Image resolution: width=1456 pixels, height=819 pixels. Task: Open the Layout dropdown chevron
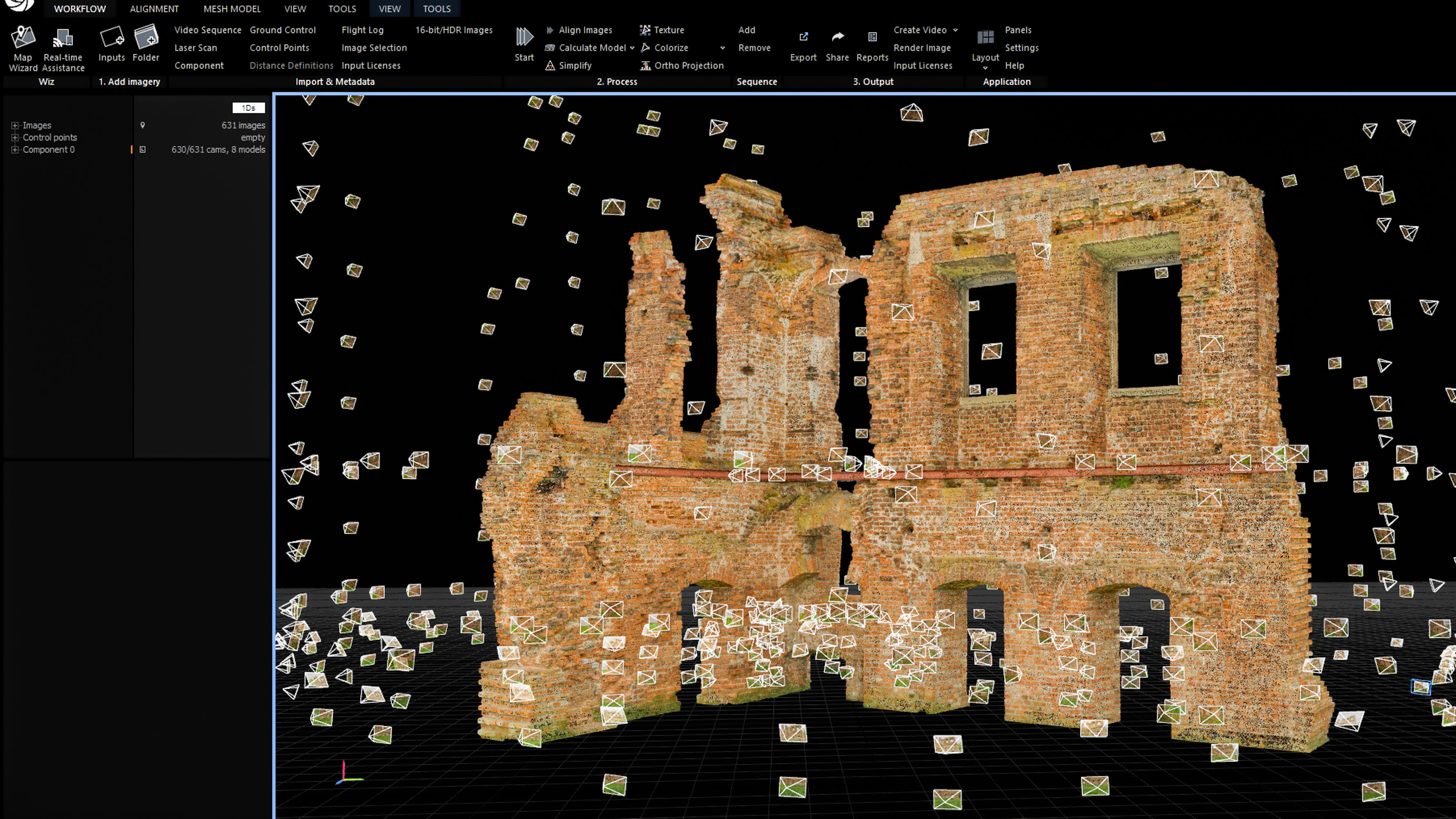click(985, 68)
